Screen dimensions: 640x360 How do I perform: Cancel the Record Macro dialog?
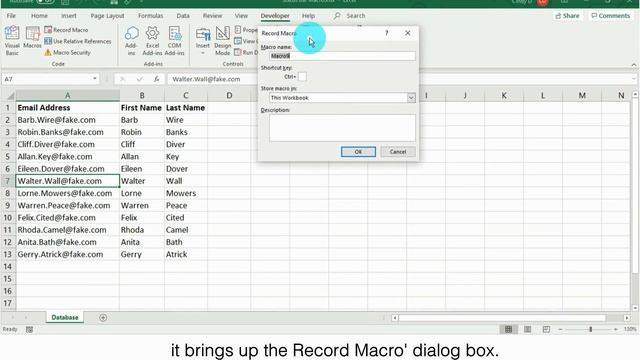[398, 152]
